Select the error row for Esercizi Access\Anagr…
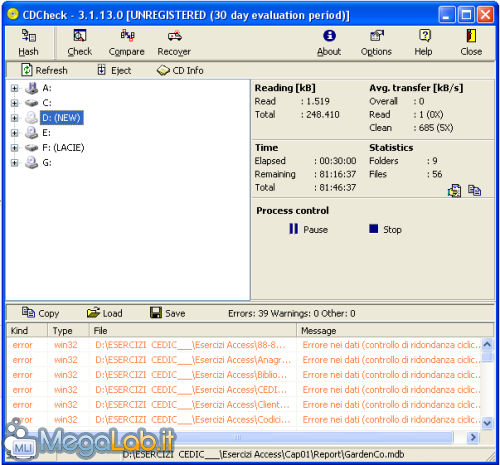 244,360
